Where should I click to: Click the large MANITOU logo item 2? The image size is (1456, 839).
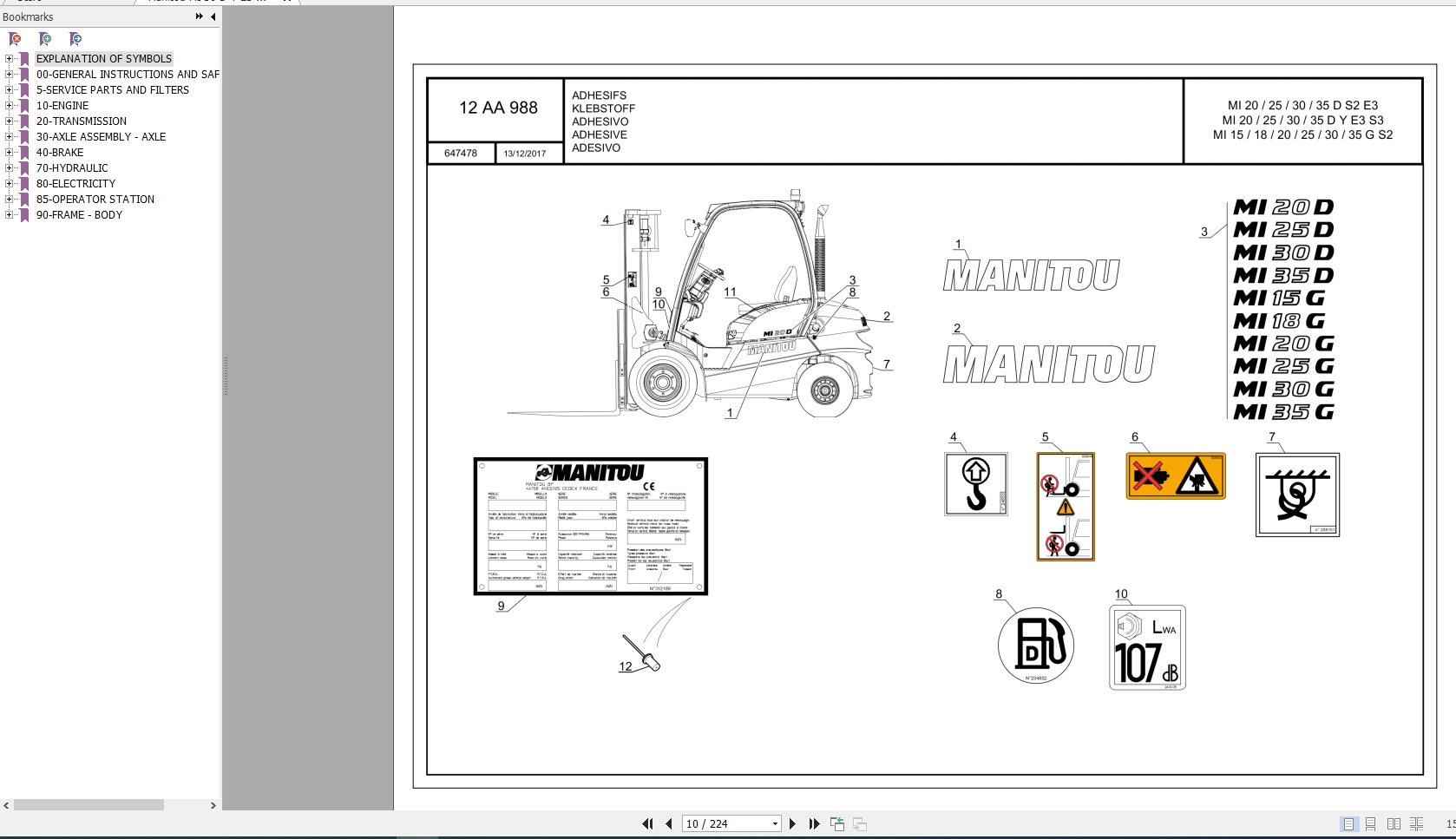(1048, 364)
